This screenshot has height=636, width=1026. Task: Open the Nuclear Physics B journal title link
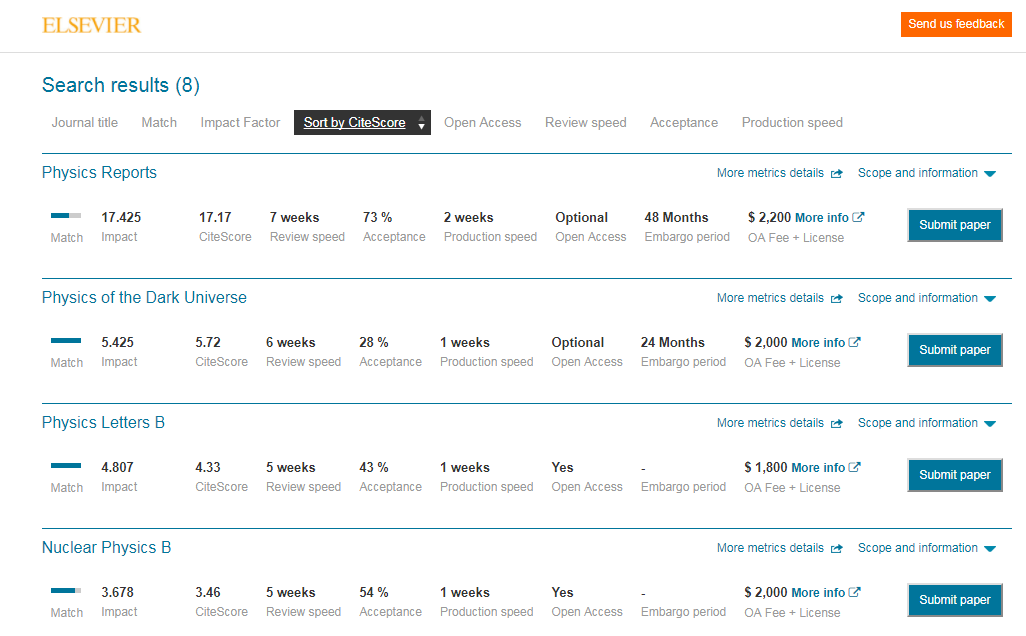tap(107, 547)
